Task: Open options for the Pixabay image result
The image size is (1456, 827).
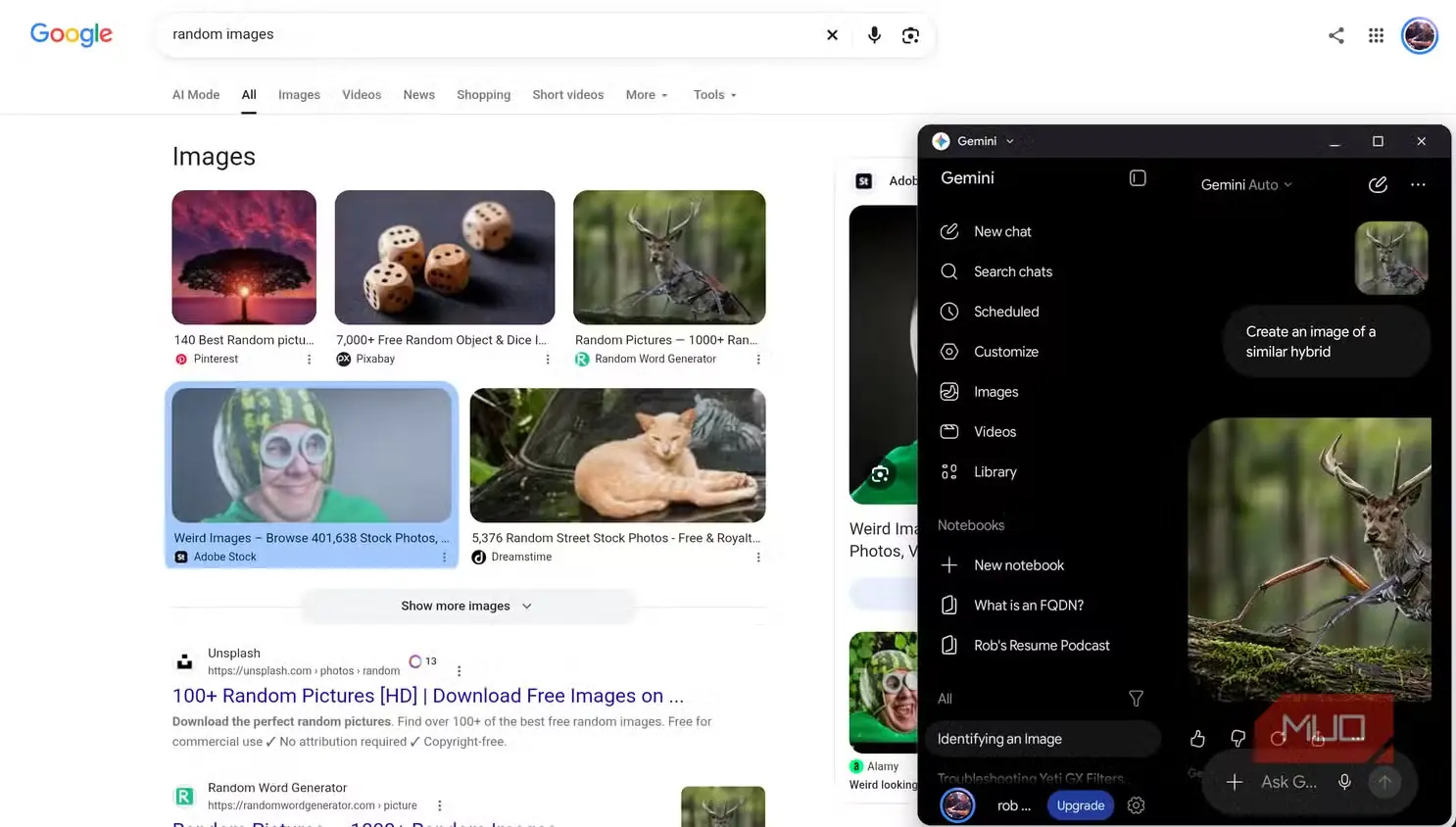Action: coord(548,360)
